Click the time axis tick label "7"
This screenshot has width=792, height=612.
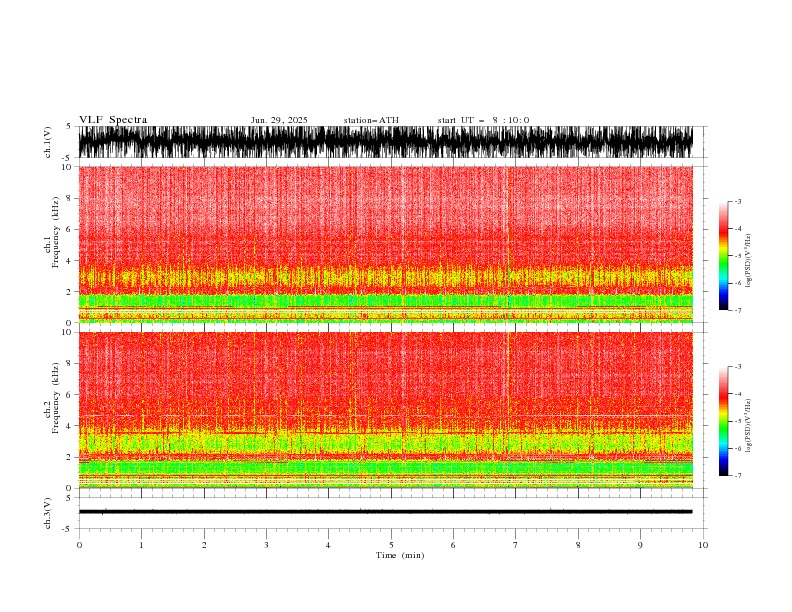[x=516, y=545]
